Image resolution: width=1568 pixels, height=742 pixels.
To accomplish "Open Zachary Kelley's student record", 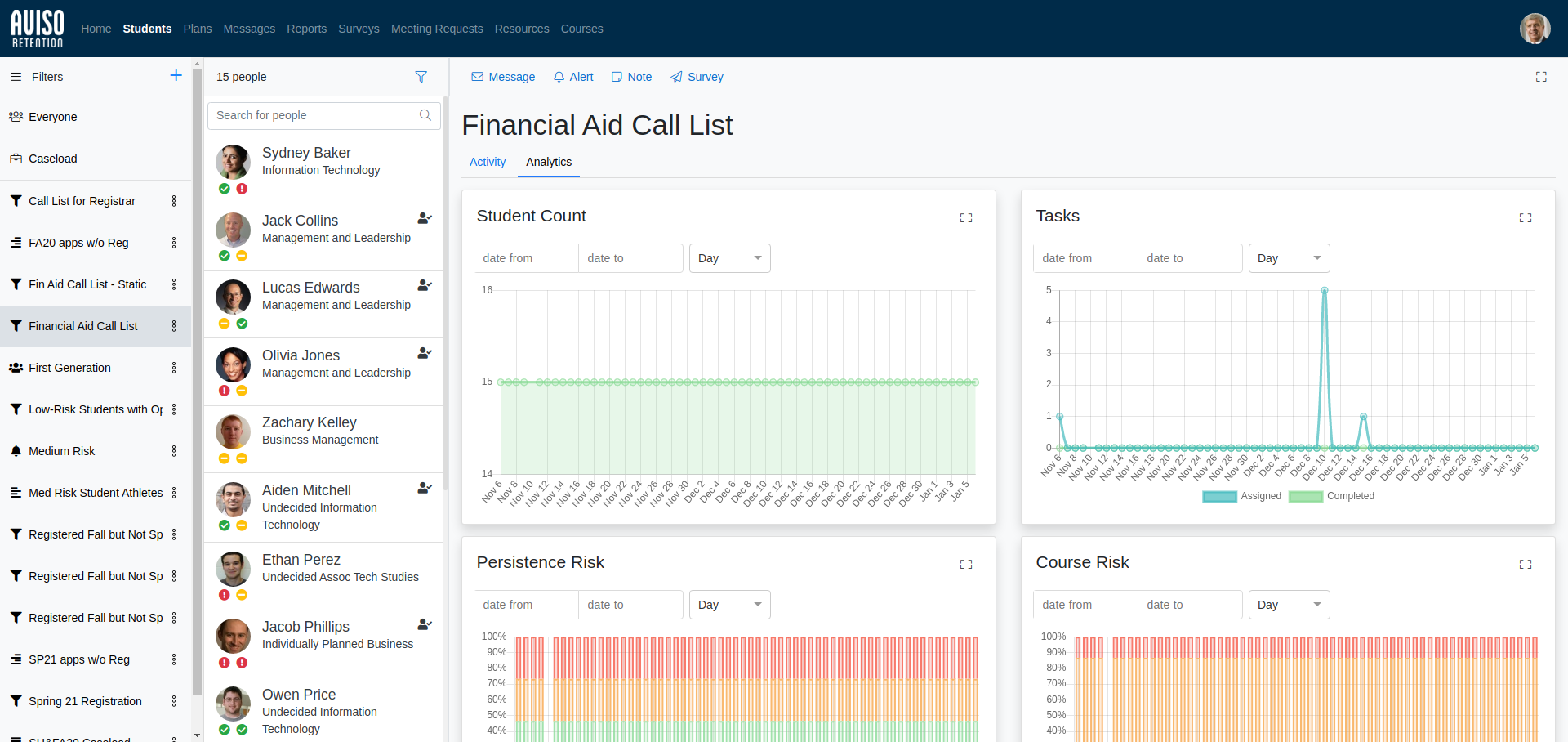I will 323,439.
